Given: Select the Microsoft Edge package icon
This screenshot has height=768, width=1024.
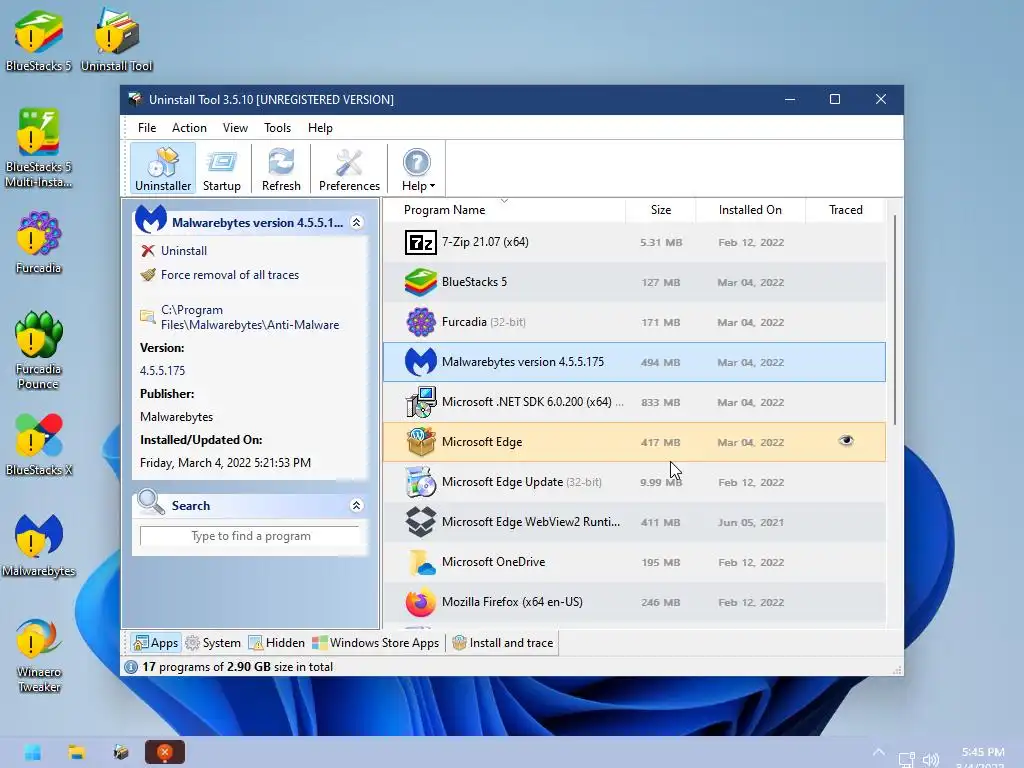Looking at the screenshot, I should 421,442.
